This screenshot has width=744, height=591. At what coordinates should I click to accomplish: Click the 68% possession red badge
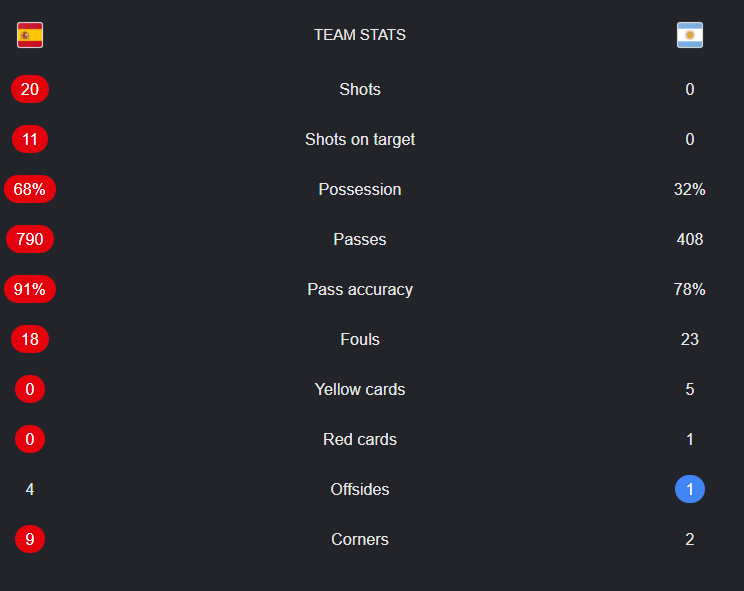pos(30,189)
